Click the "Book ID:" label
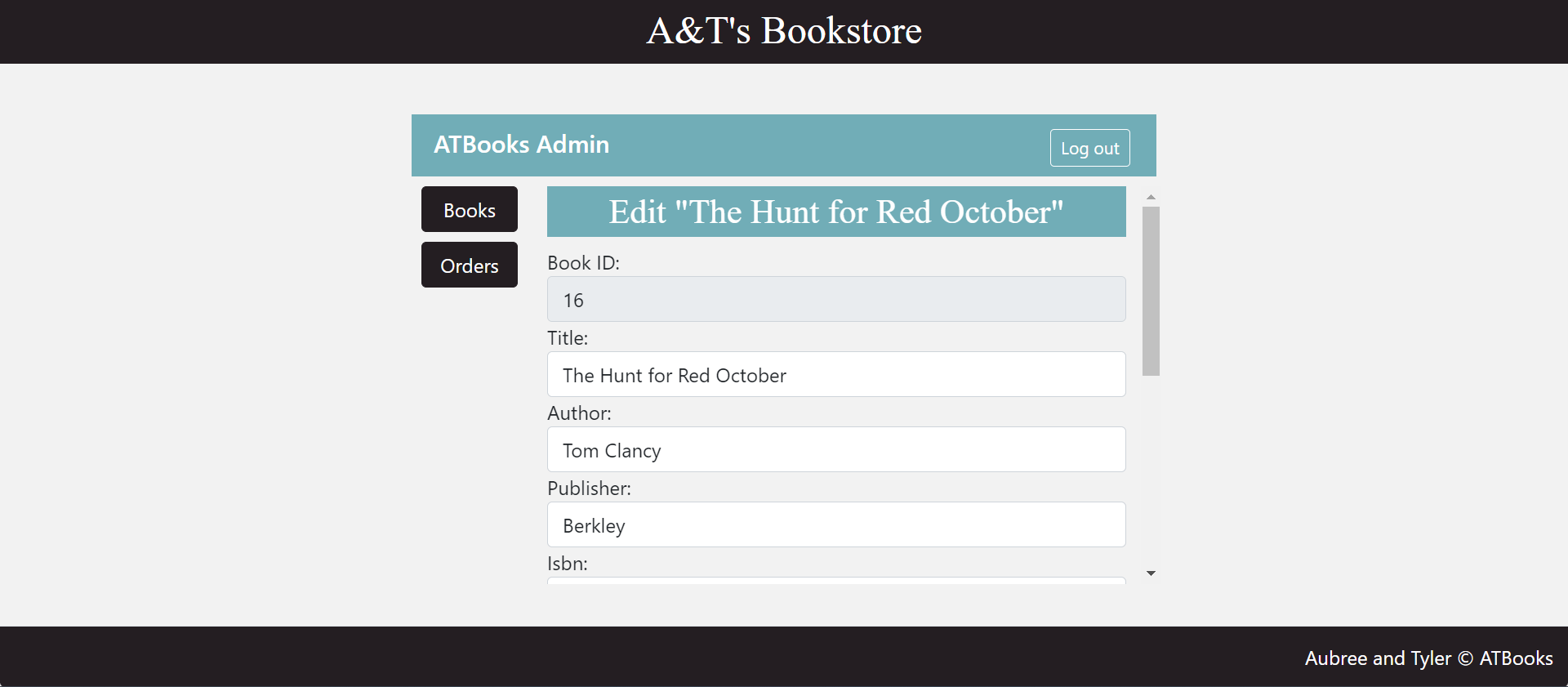Viewport: 1568px width, 687px height. 583,263
